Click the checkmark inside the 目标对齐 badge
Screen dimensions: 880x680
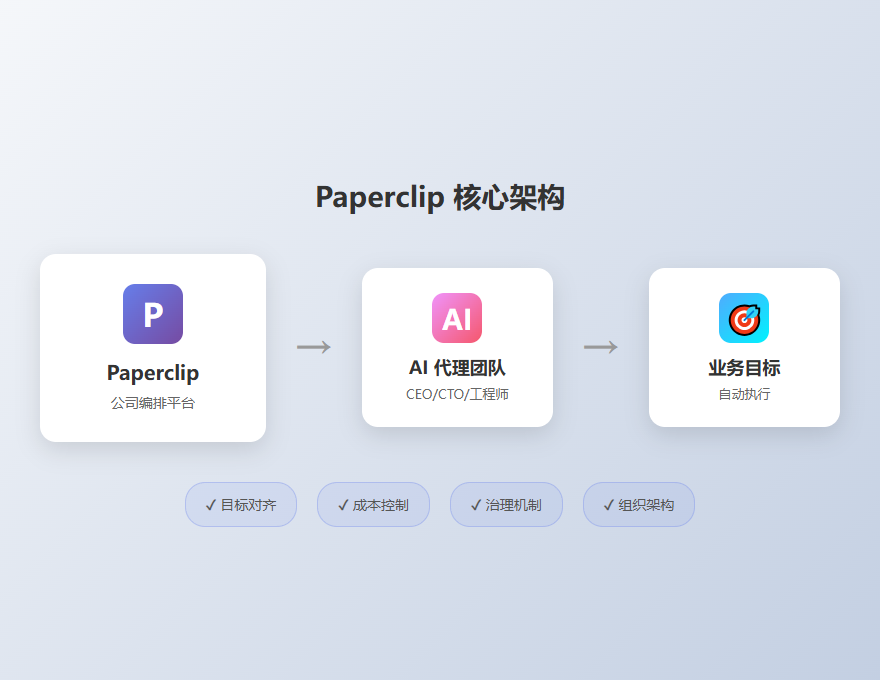210,505
